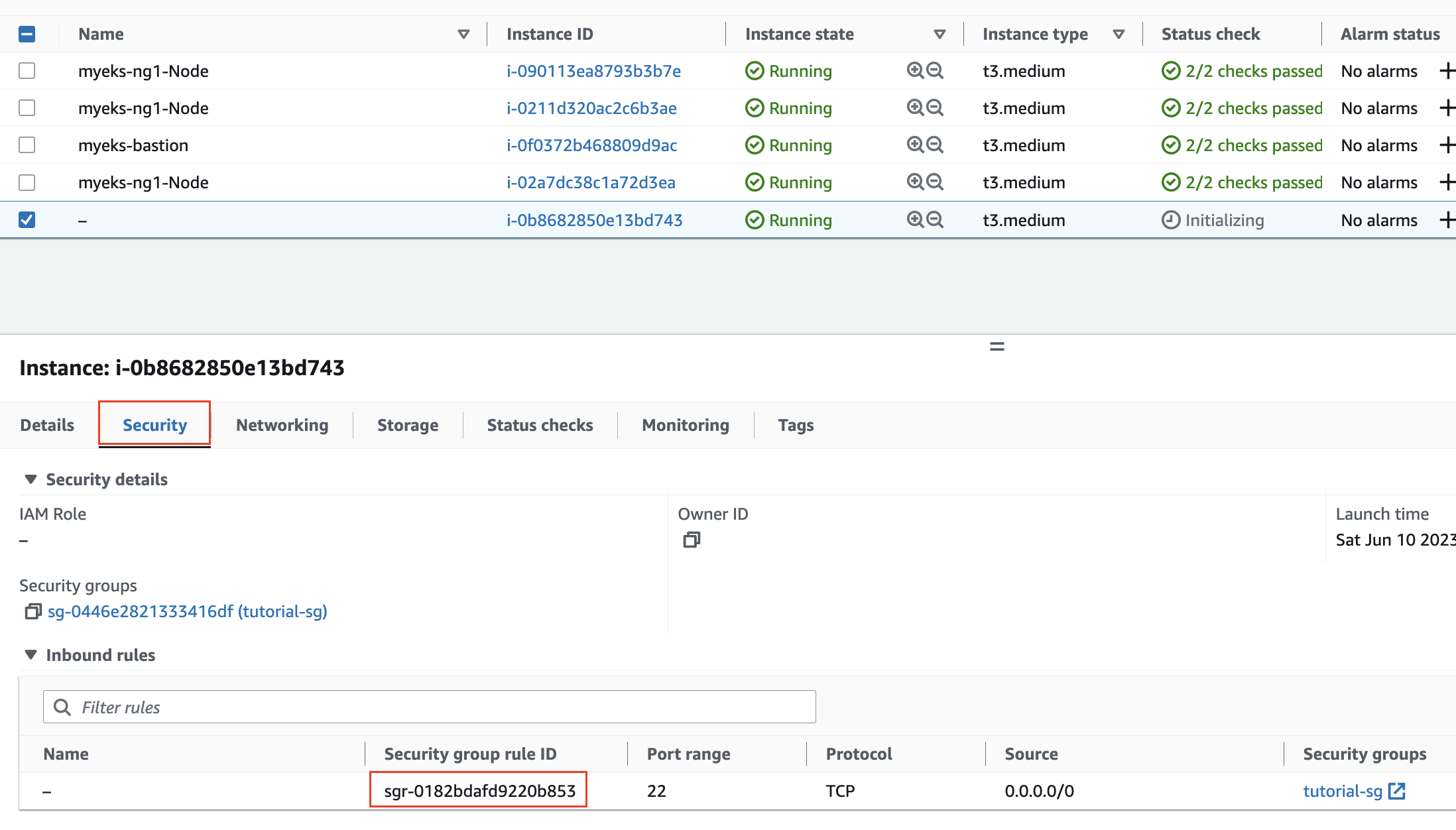Add alarm plus on selected instance row
Viewport: 1456px width, 830px height.
tap(1447, 219)
